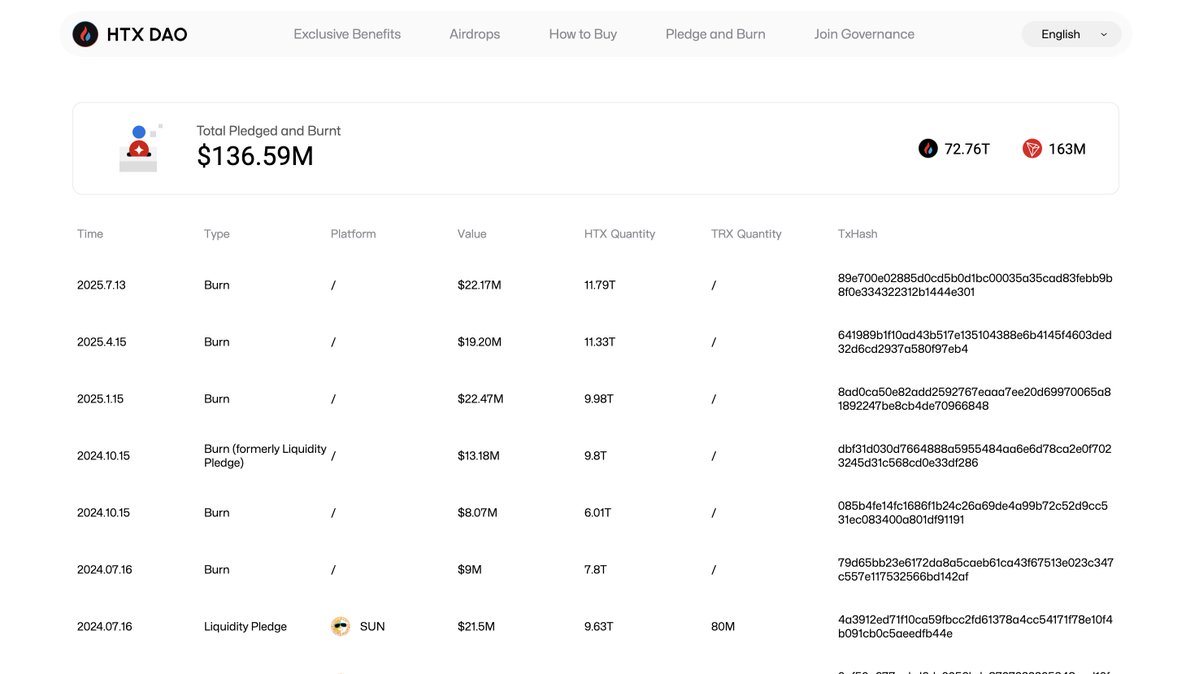Click the value $13.18M

point(479,456)
